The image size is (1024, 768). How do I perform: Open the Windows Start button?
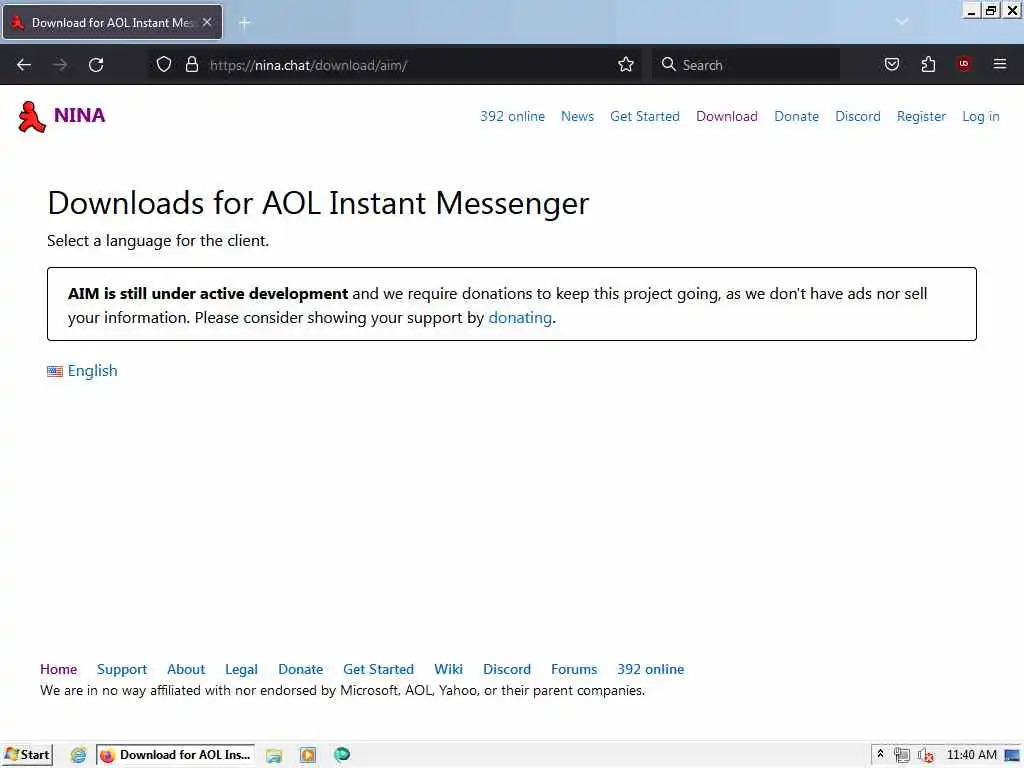[x=27, y=755]
